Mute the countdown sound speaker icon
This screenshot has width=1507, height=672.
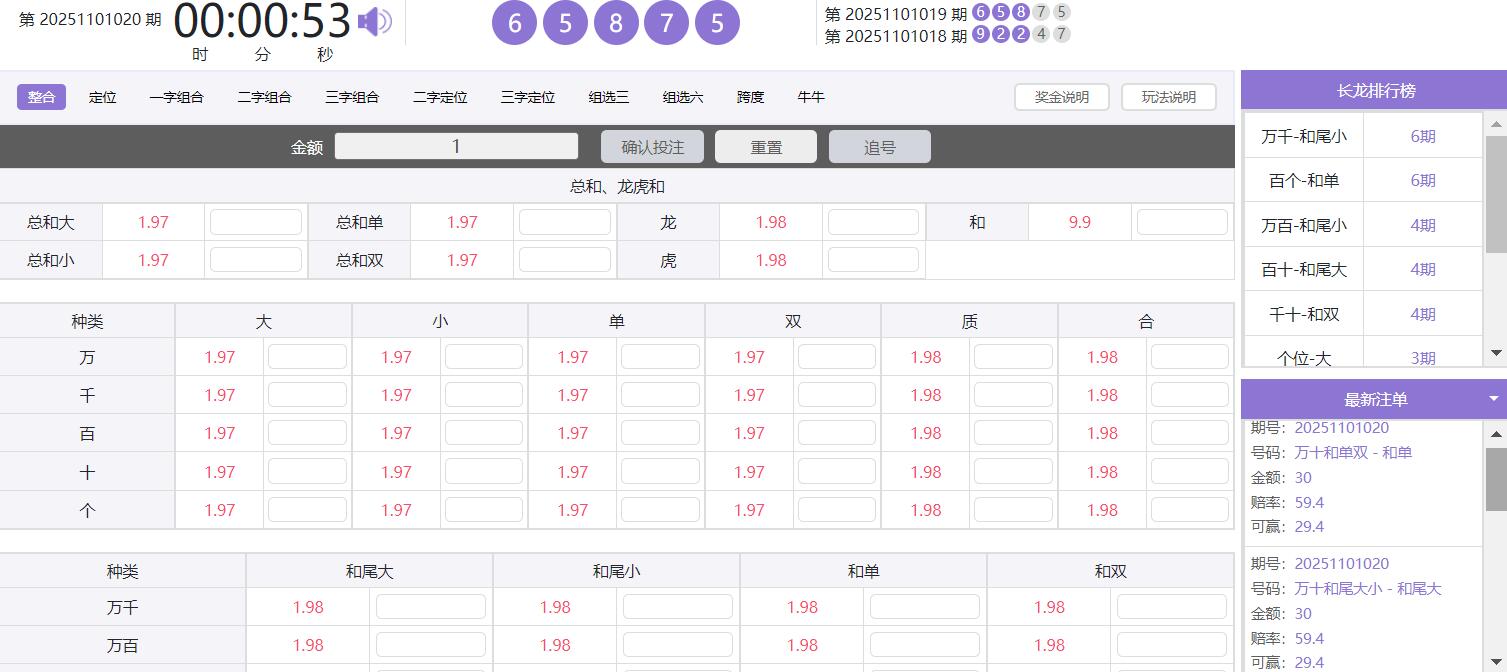click(x=375, y=22)
